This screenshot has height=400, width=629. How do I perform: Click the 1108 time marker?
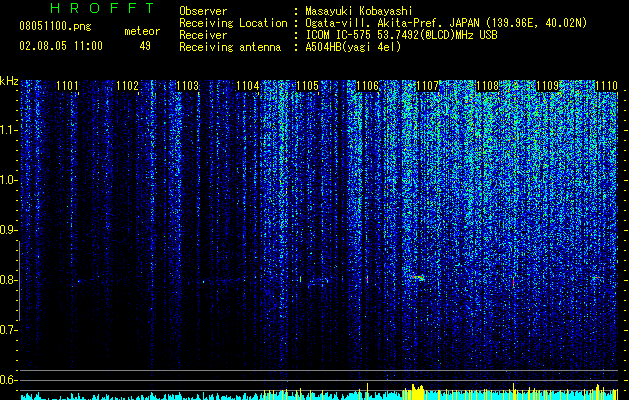click(487, 85)
